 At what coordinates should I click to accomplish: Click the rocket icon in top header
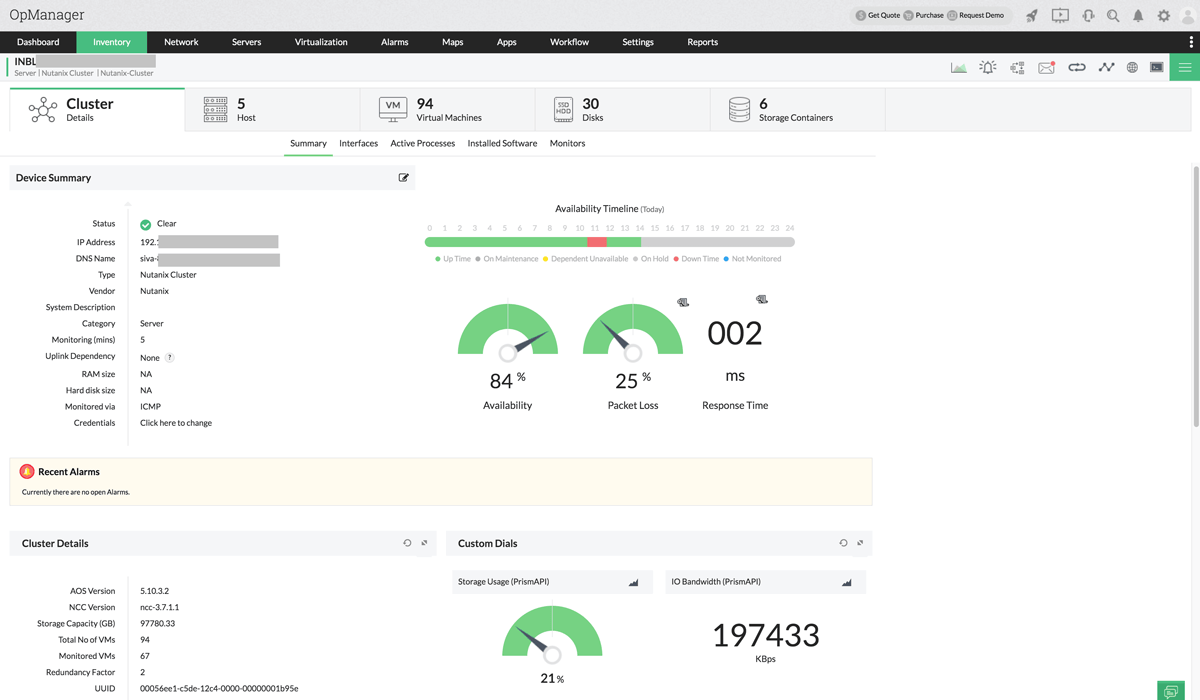1032,16
